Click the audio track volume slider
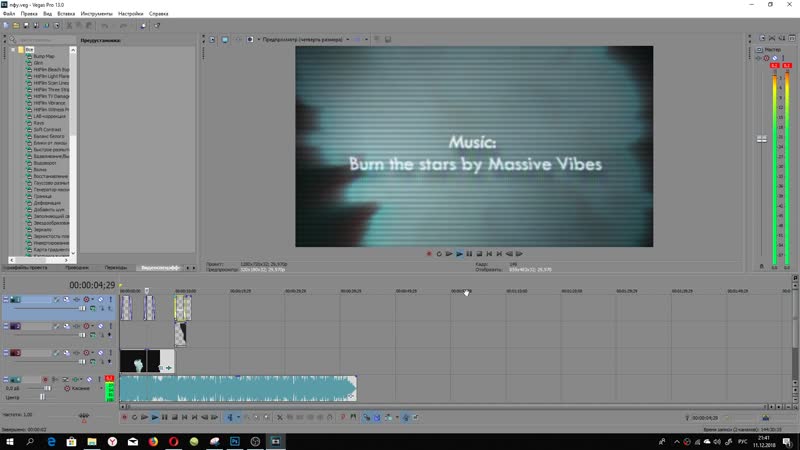Image resolution: width=800 pixels, height=450 pixels. click(47, 388)
